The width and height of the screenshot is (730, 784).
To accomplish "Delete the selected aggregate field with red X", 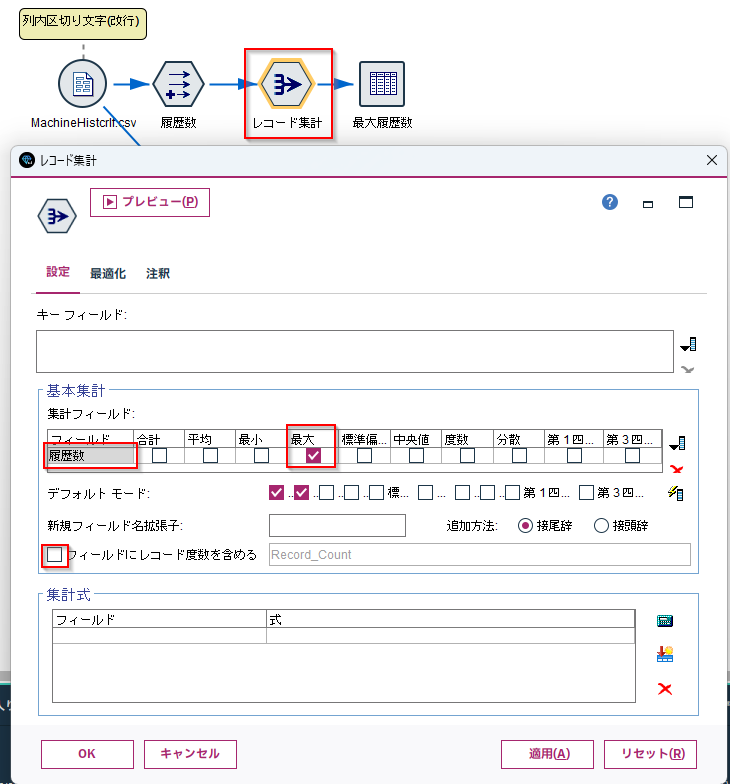I will click(x=677, y=469).
